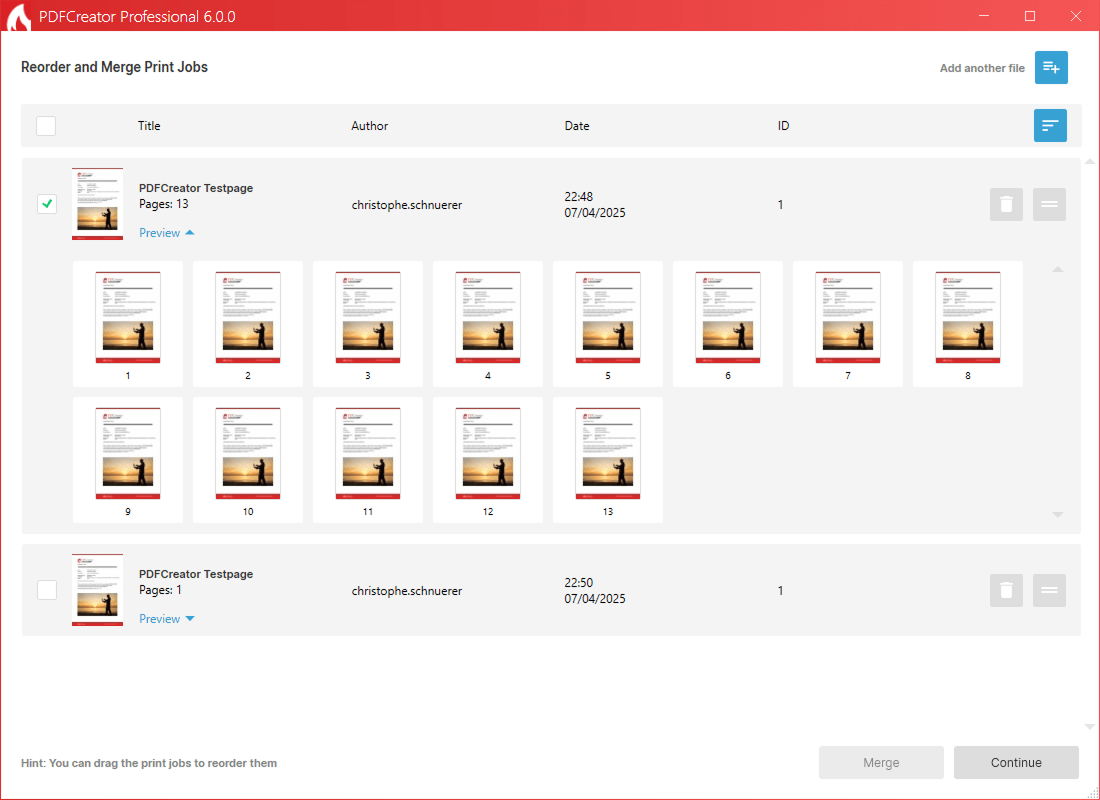This screenshot has height=800, width=1100.
Task: Click the Author column header
Action: (x=370, y=126)
